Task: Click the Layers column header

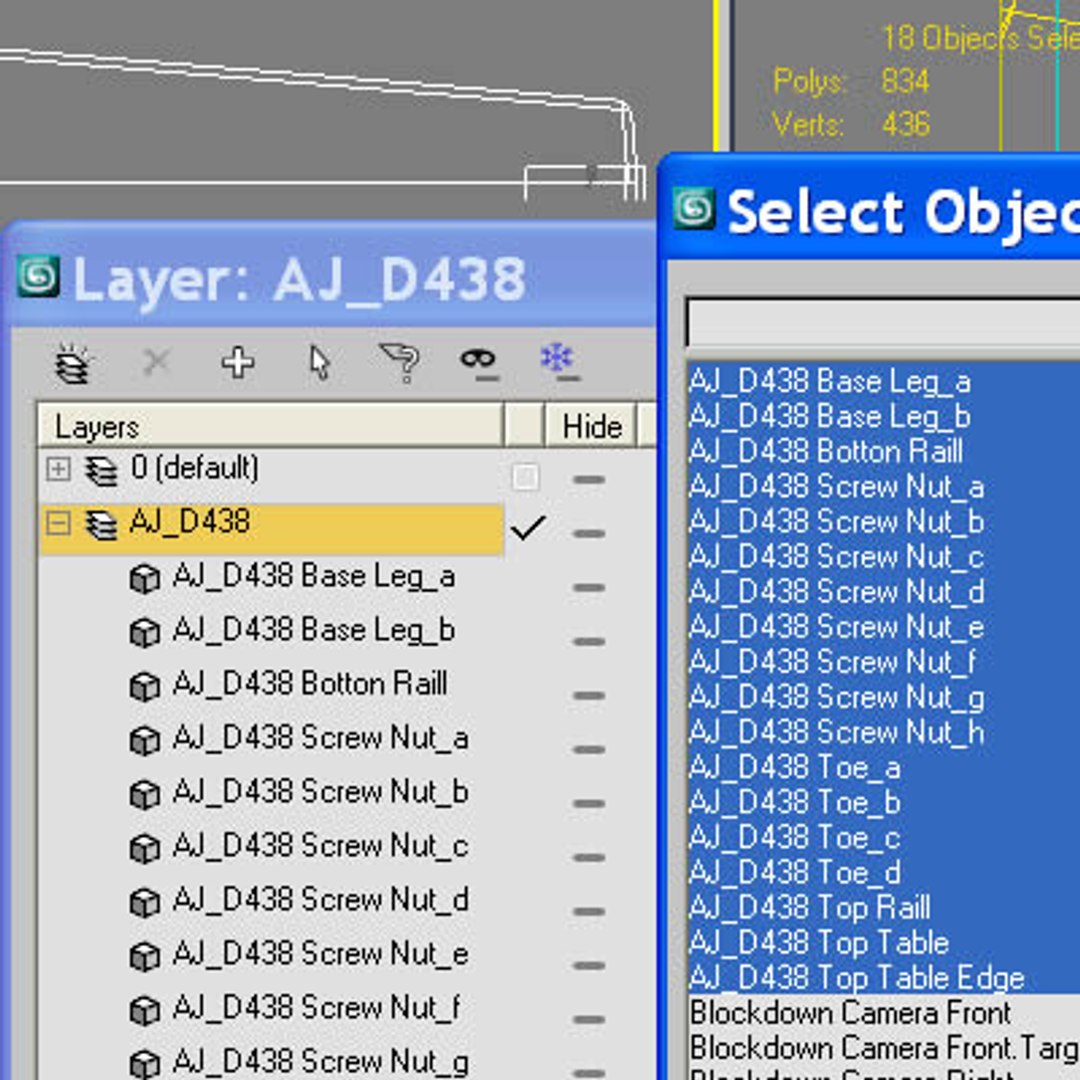Action: pos(270,426)
